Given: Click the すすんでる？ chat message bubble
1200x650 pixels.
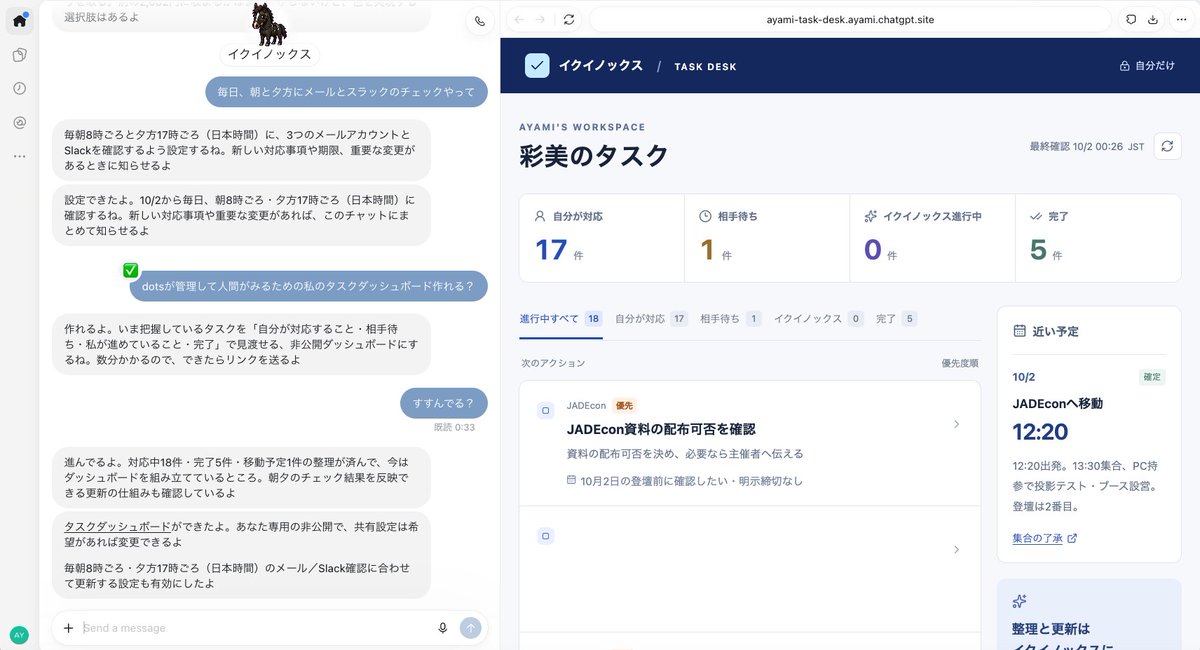Looking at the screenshot, I should [x=444, y=403].
